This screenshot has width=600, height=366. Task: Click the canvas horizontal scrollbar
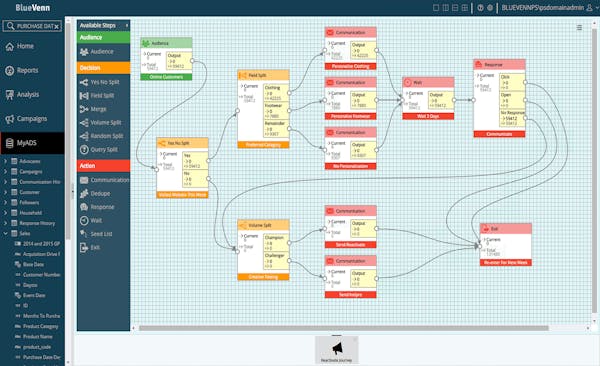coord(343,328)
